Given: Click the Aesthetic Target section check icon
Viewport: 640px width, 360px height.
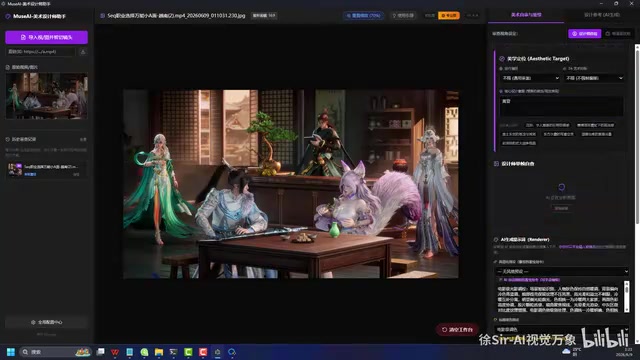Looking at the screenshot, I should coord(502,59).
